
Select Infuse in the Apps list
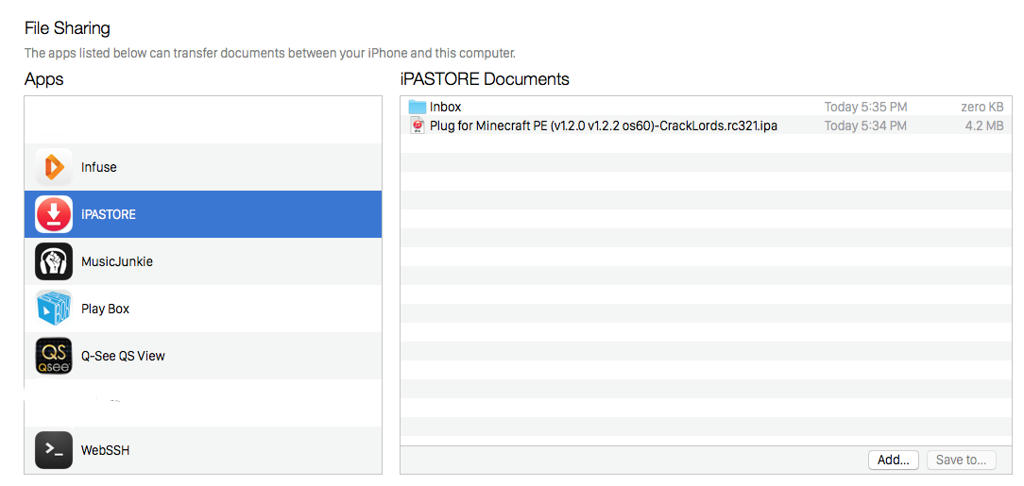(99, 167)
